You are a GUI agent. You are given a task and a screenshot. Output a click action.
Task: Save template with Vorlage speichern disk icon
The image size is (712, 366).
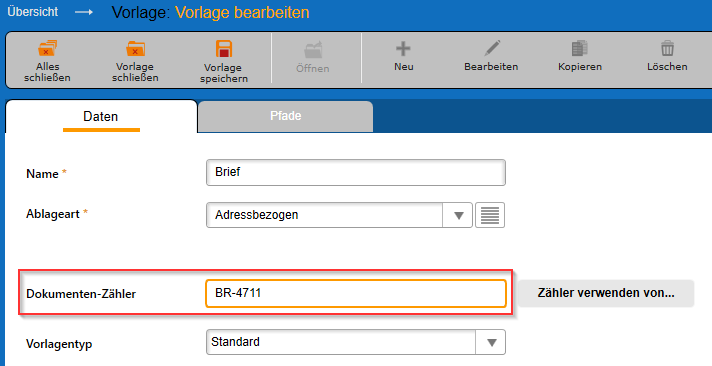click(224, 49)
